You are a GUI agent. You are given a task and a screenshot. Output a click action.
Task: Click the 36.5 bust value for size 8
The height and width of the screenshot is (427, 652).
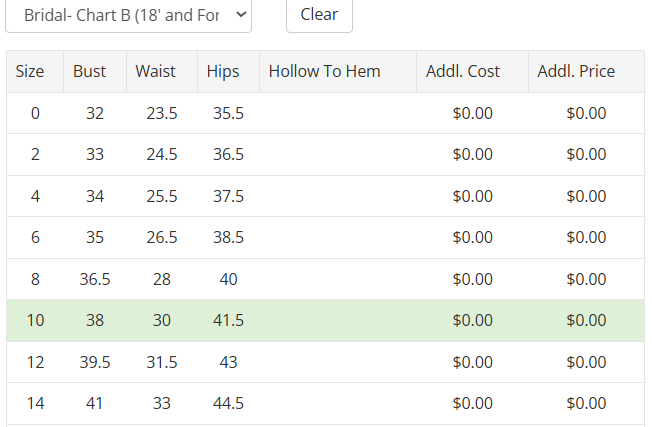click(x=95, y=279)
